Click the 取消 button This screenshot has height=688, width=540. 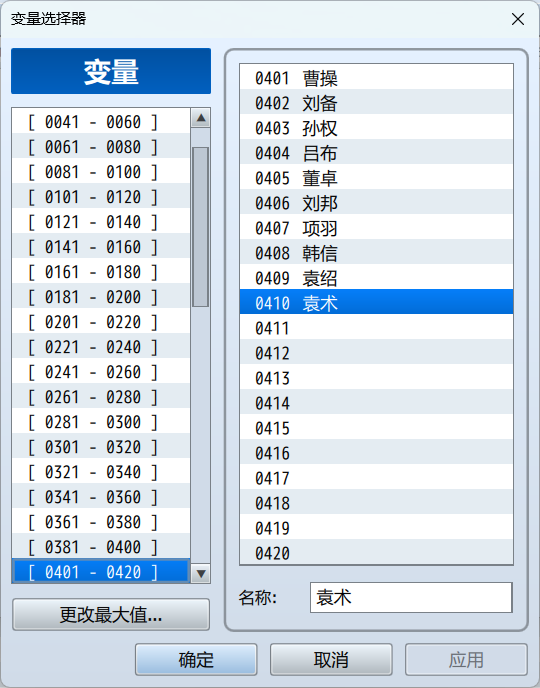tap(331, 659)
